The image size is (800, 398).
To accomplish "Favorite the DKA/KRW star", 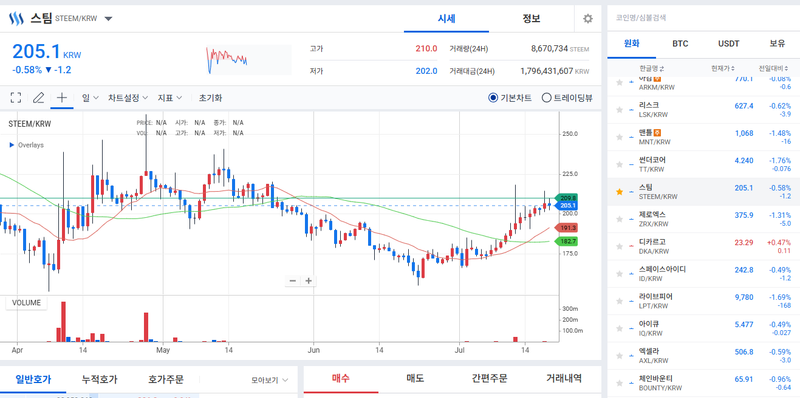I will [619, 246].
